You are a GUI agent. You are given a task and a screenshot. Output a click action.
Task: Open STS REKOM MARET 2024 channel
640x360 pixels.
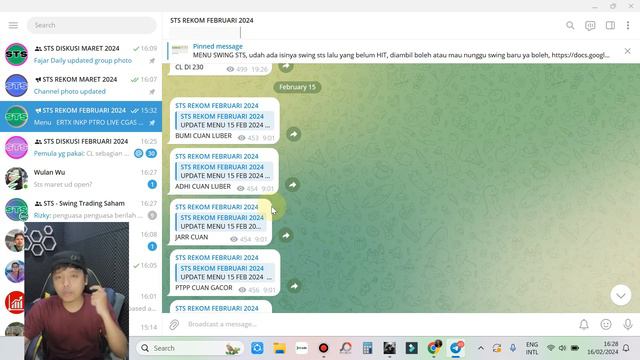81,85
